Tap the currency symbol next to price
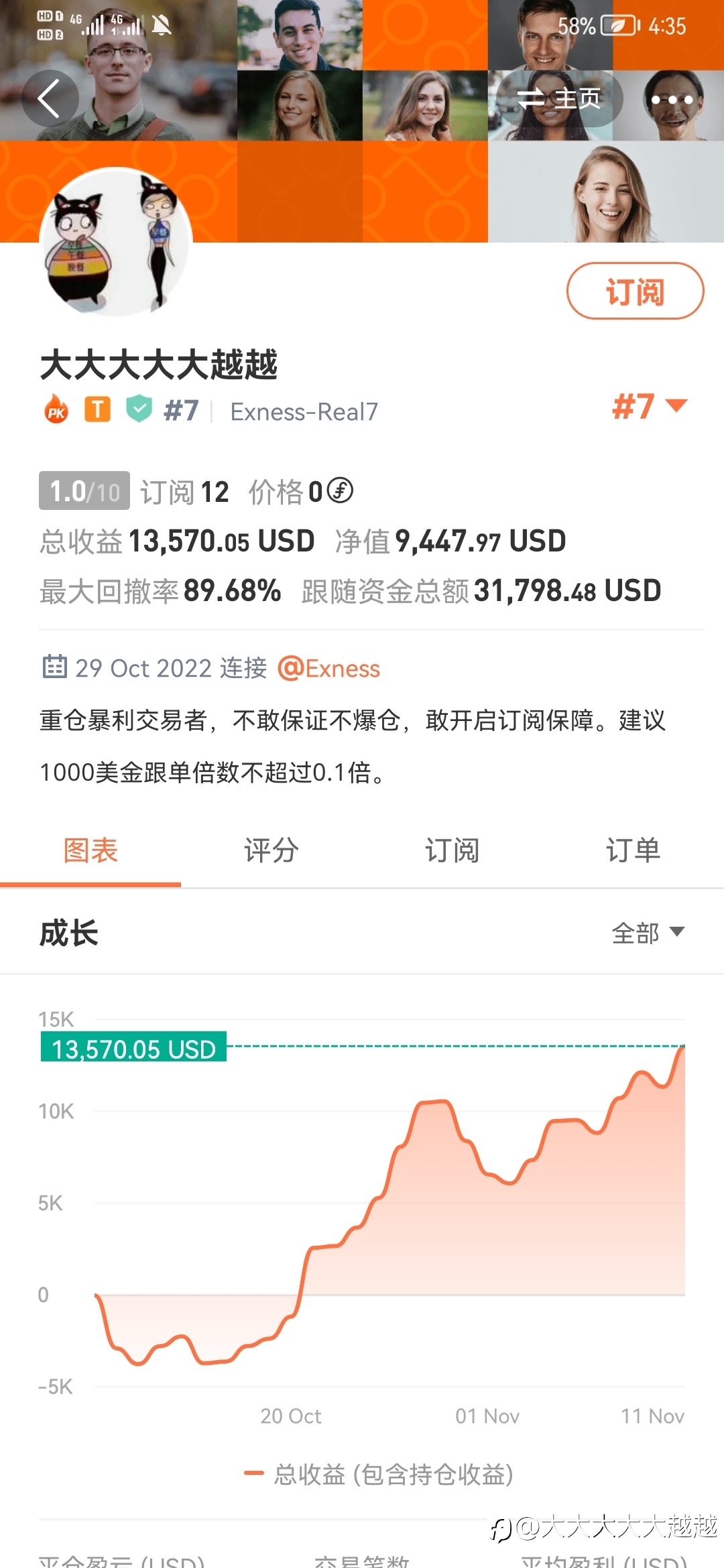This screenshot has height=1568, width=724. 341,491
